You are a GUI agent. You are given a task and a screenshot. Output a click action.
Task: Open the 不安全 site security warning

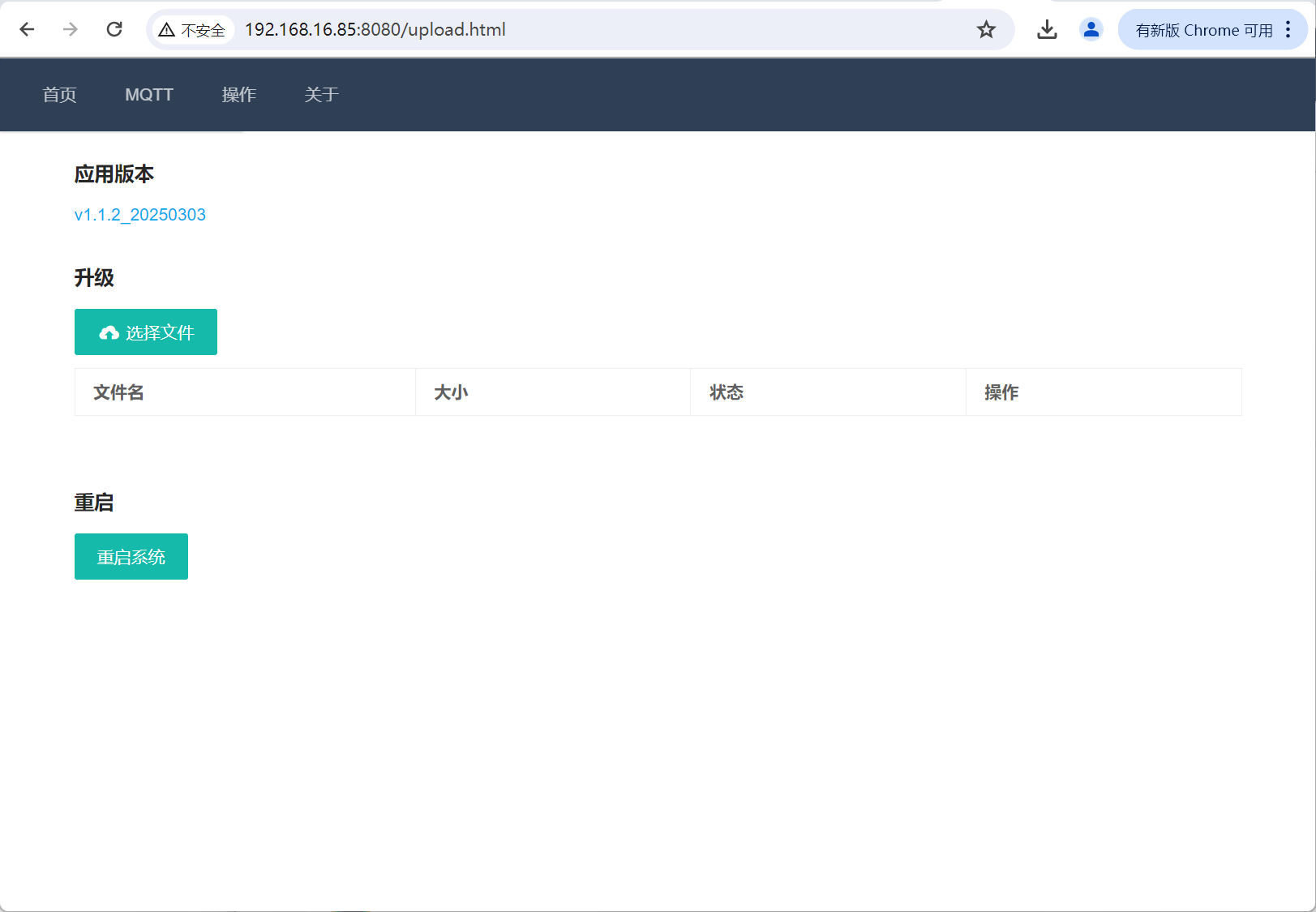click(192, 30)
